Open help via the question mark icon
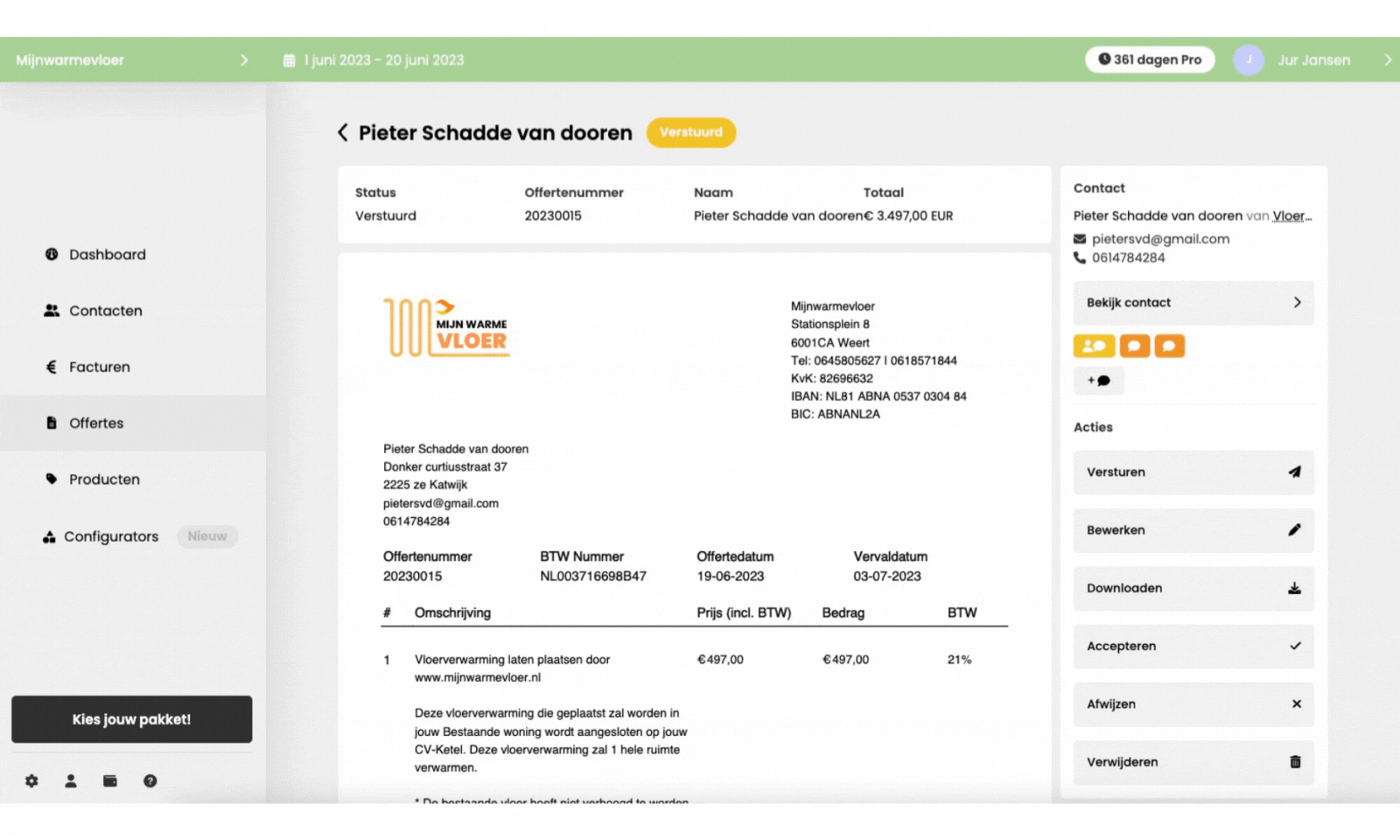Screen dimensions: 1400x840 click(150, 780)
